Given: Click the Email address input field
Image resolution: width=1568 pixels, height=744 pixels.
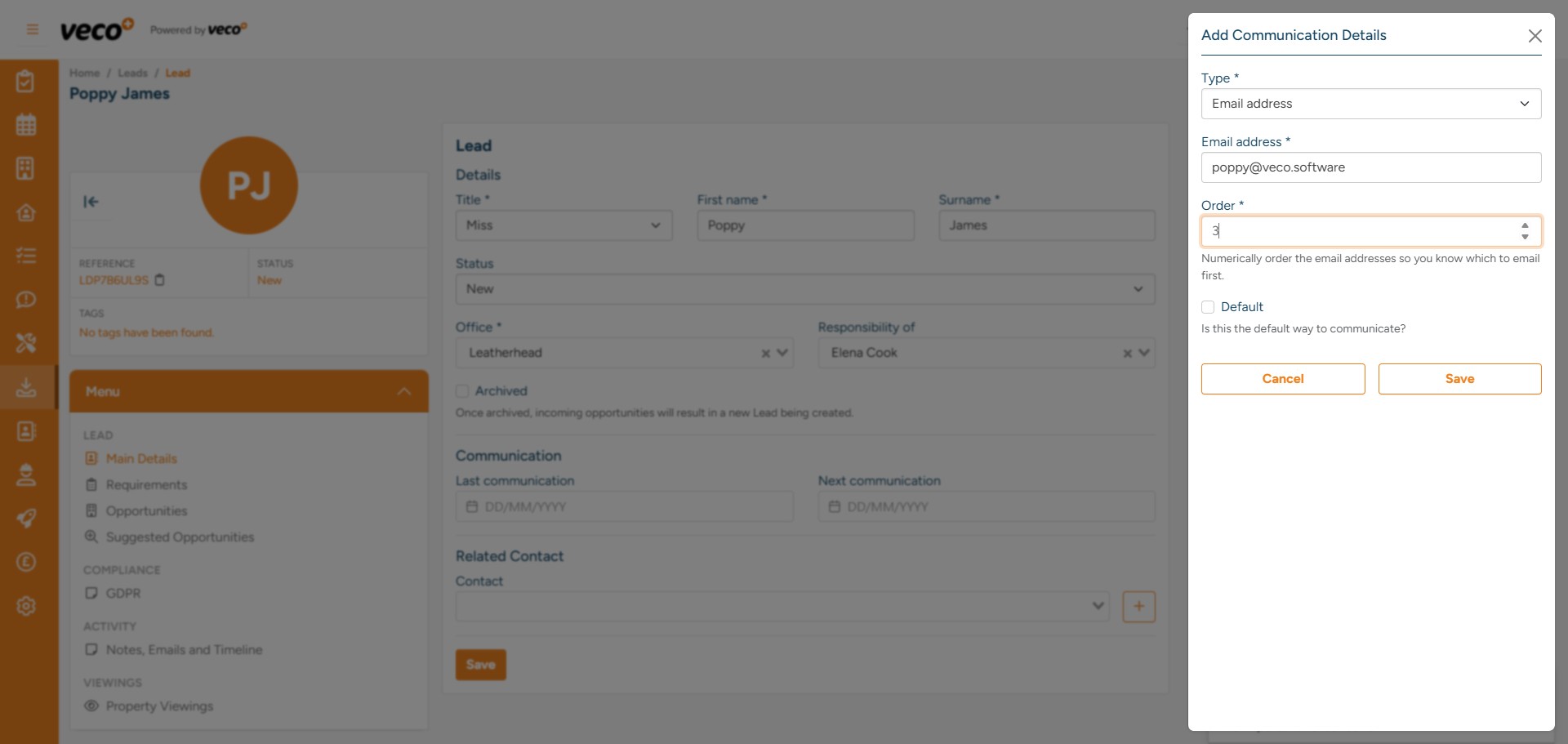Looking at the screenshot, I should (1370, 167).
